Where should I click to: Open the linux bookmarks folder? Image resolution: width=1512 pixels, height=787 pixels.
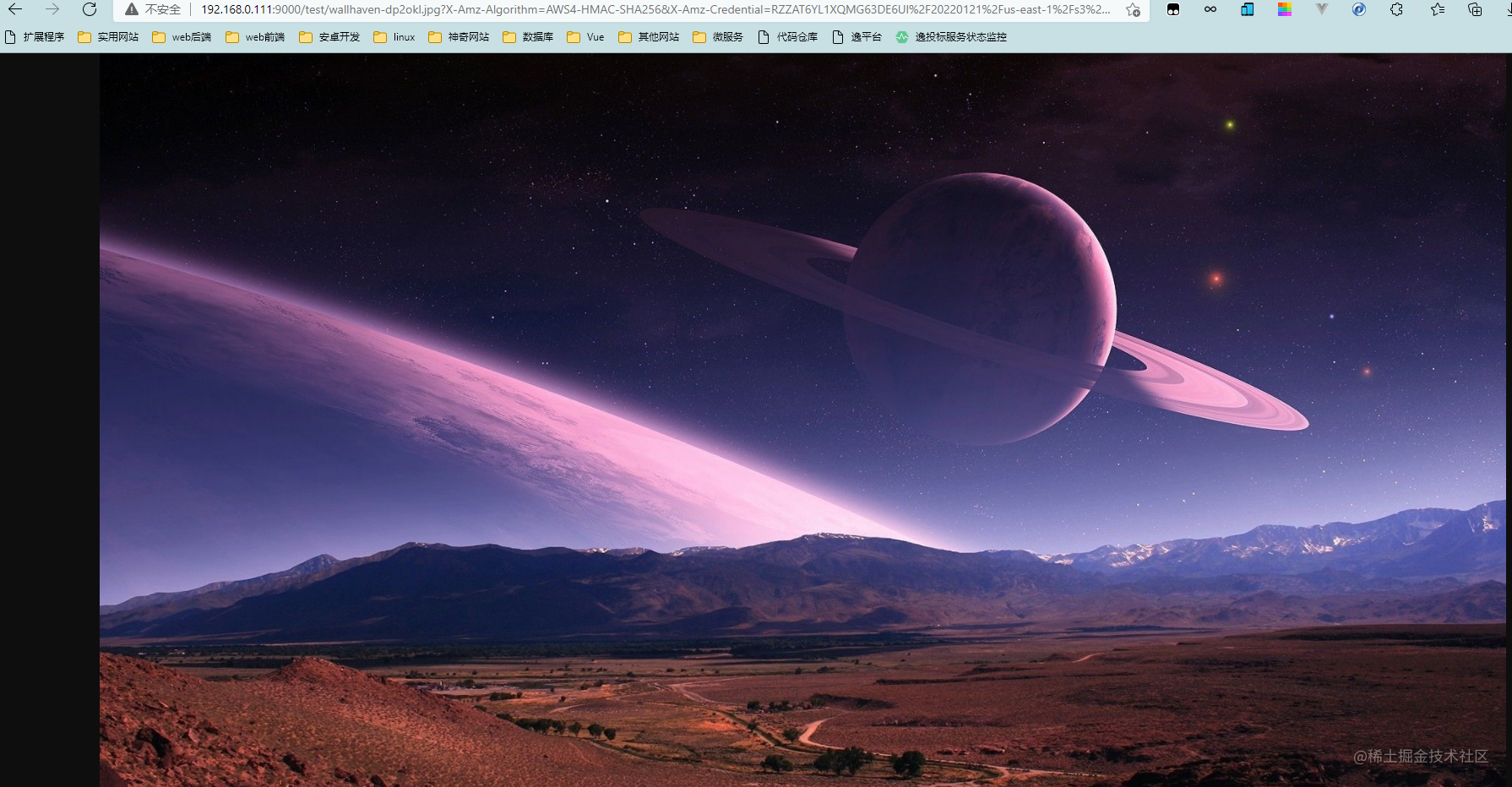[x=394, y=37]
